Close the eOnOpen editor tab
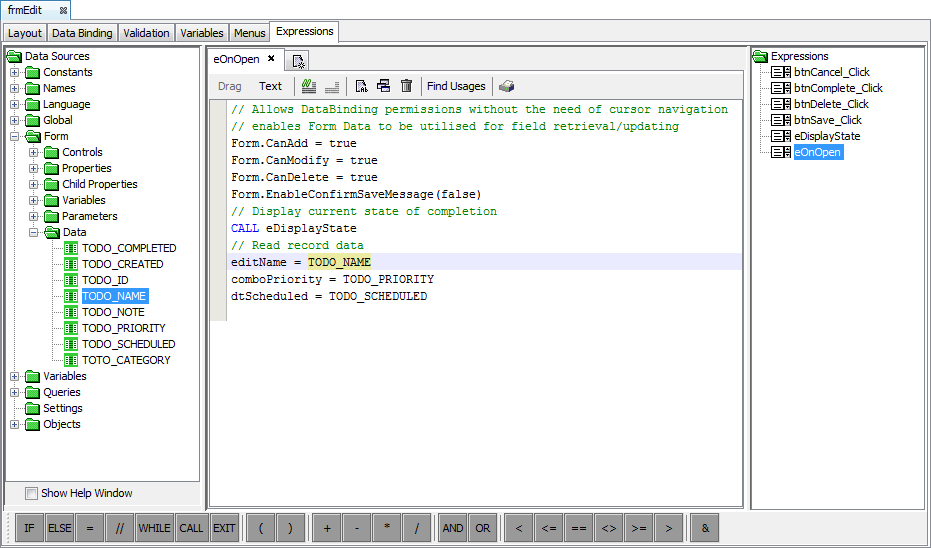 tap(271, 59)
